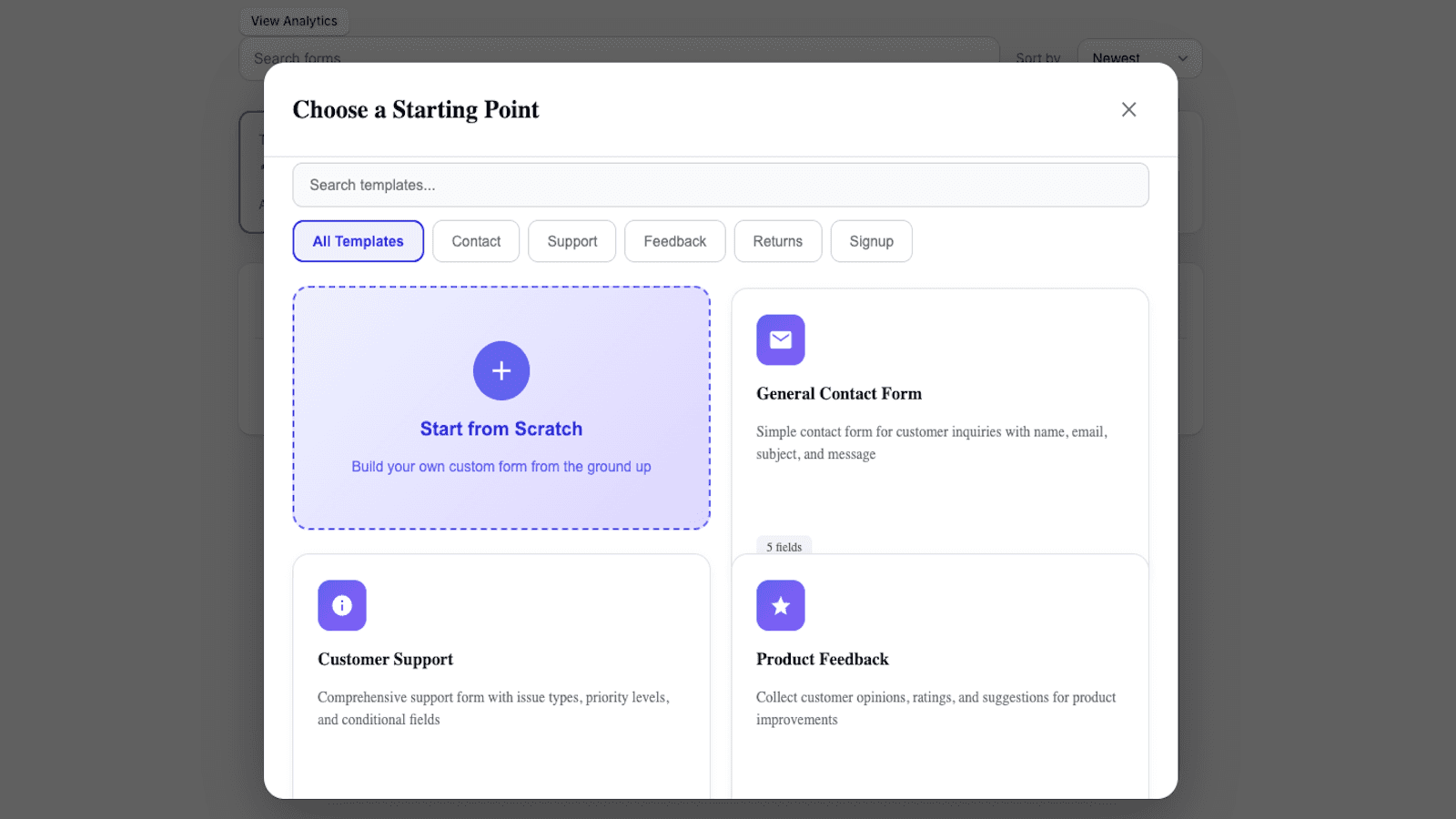Switch to the Feedback template filter
The image size is (1456, 819).
click(x=674, y=241)
